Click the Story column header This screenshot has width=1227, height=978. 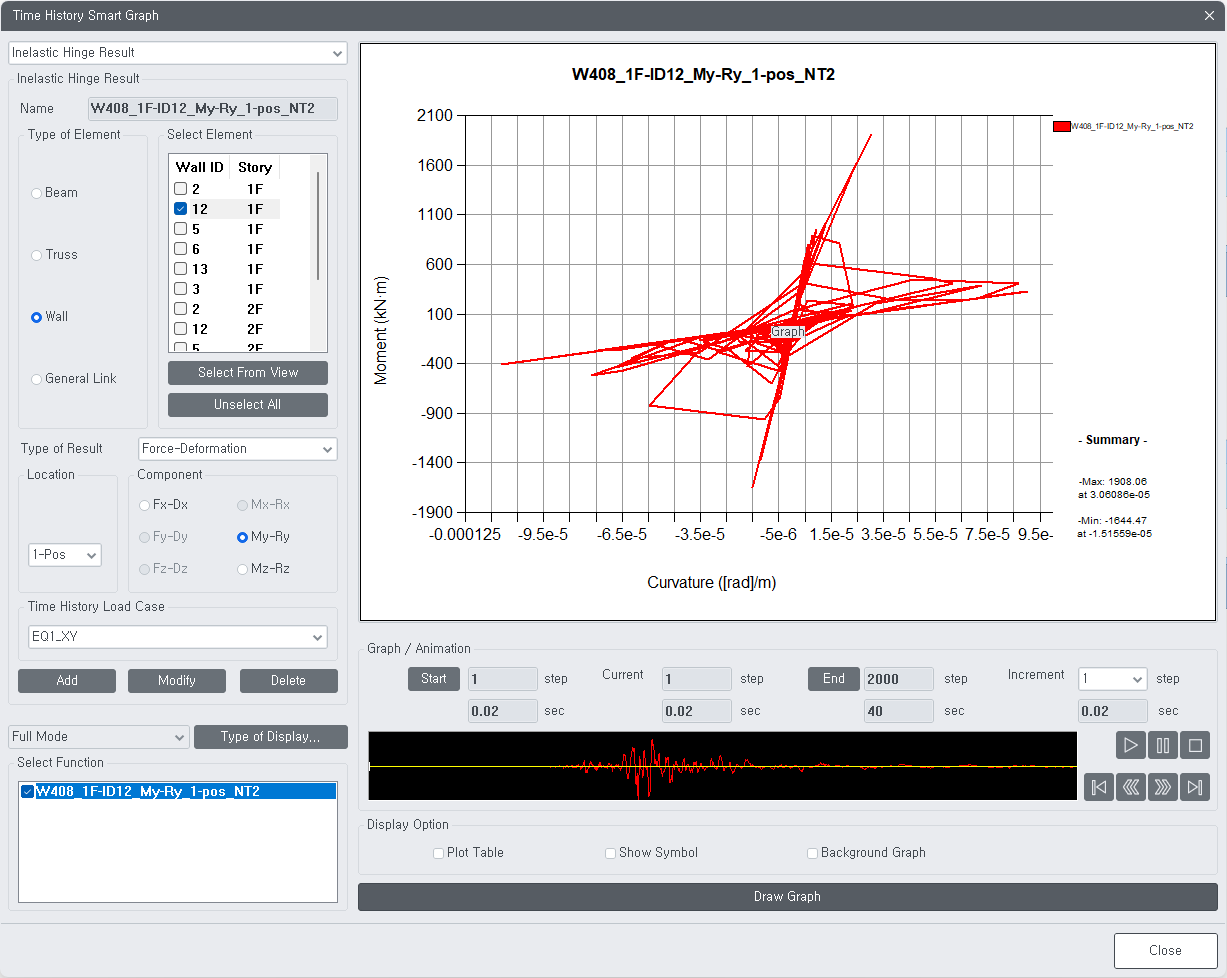(x=255, y=167)
